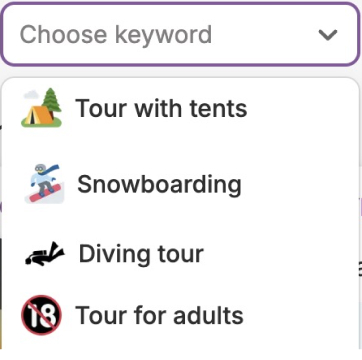
Task: Click the diver's fins silhouette
Action: click(57, 250)
